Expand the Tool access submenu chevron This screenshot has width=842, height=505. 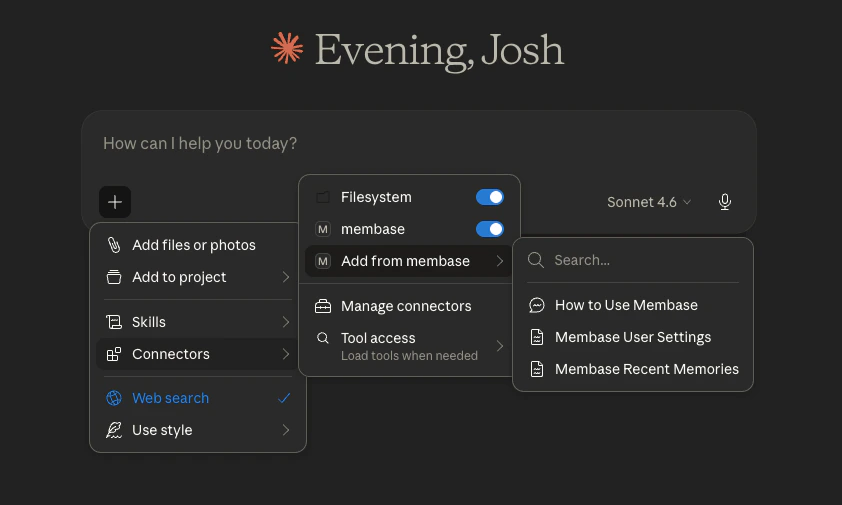(500, 346)
